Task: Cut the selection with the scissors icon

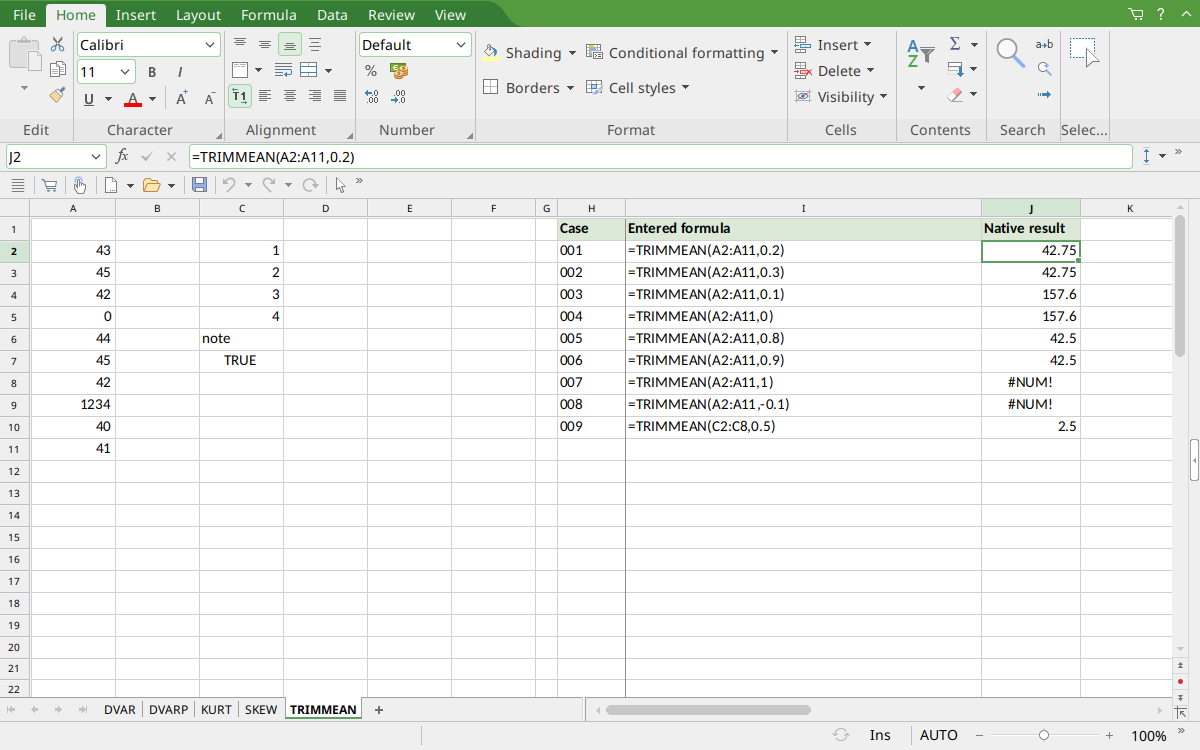Action: (57, 44)
